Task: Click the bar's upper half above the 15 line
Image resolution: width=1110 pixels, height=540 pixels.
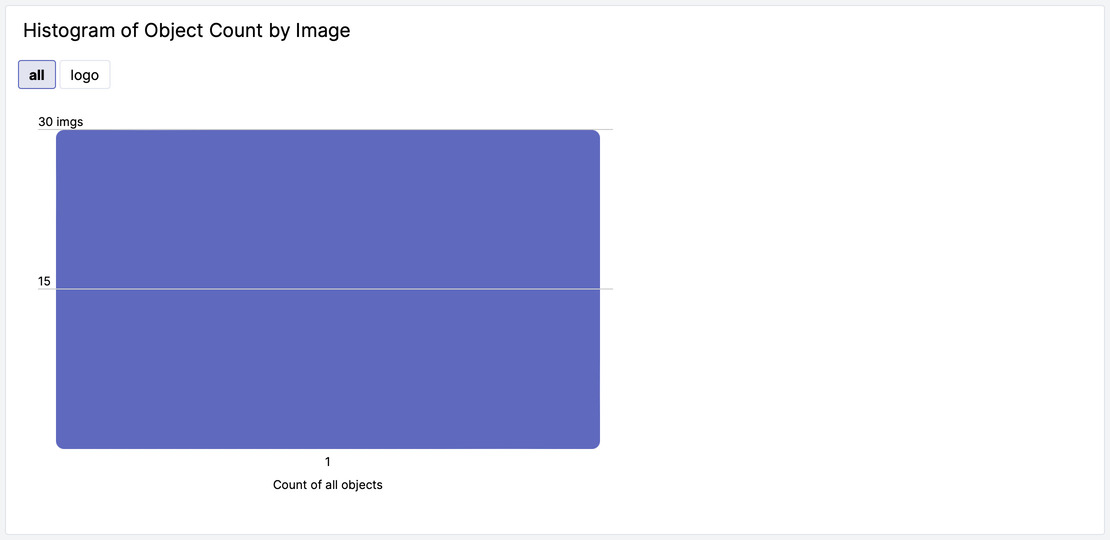Action: point(328,210)
